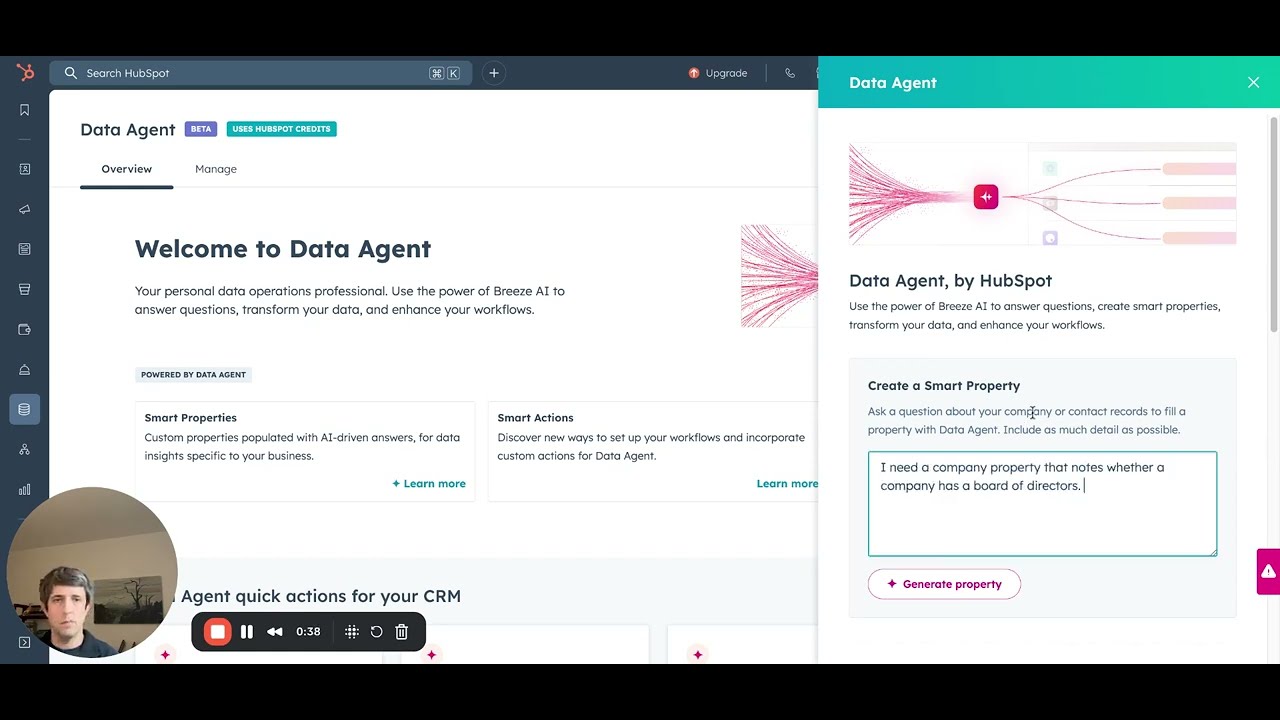This screenshot has width=1280, height=720.
Task: Click the plus quick-create button in top bar
Action: tap(494, 73)
